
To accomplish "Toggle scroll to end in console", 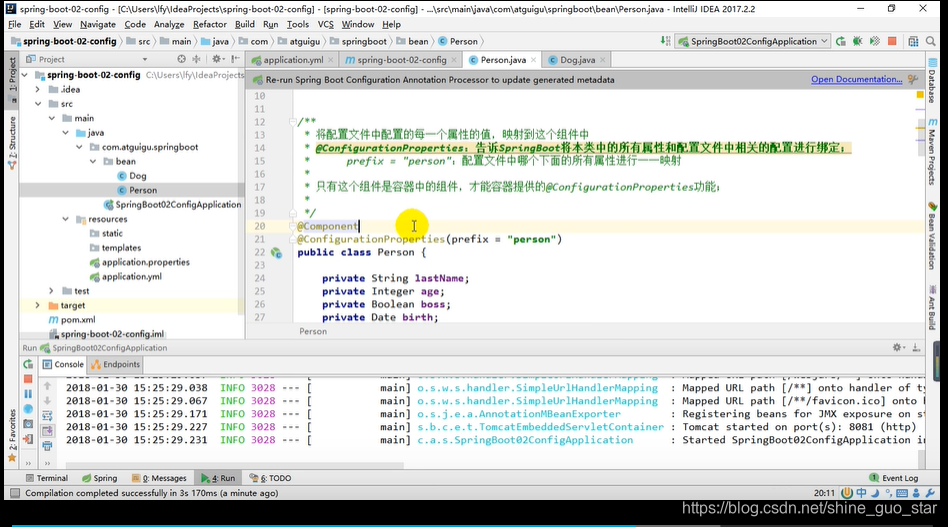I will pyautogui.click(x=47, y=431).
